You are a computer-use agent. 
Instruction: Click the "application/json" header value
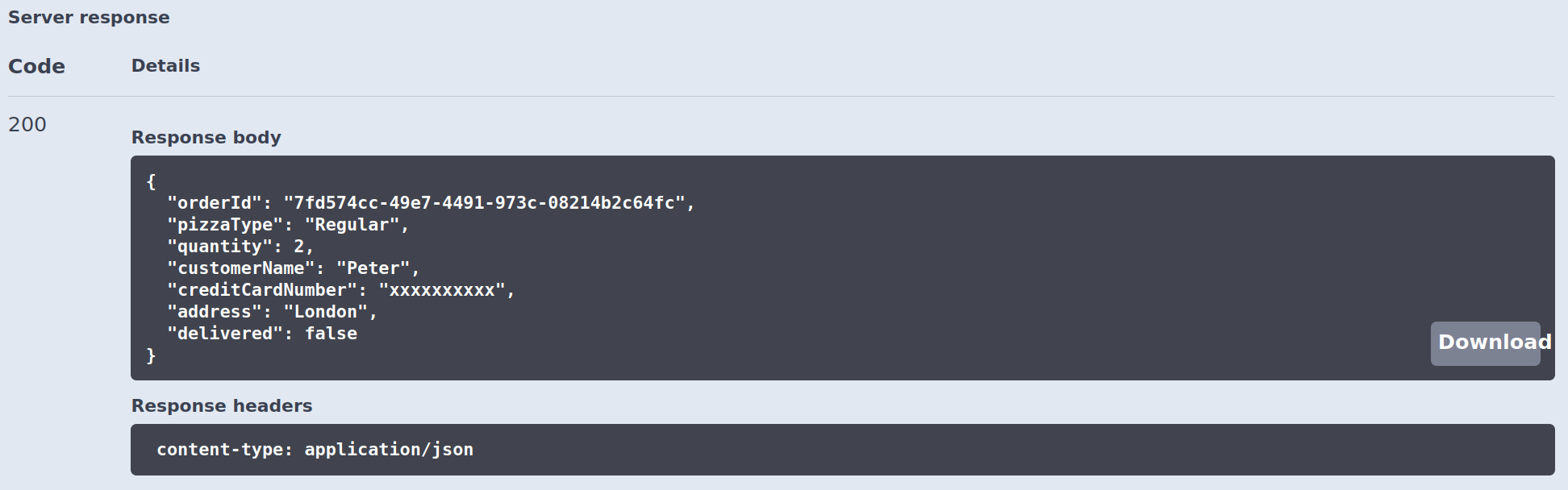pos(389,450)
